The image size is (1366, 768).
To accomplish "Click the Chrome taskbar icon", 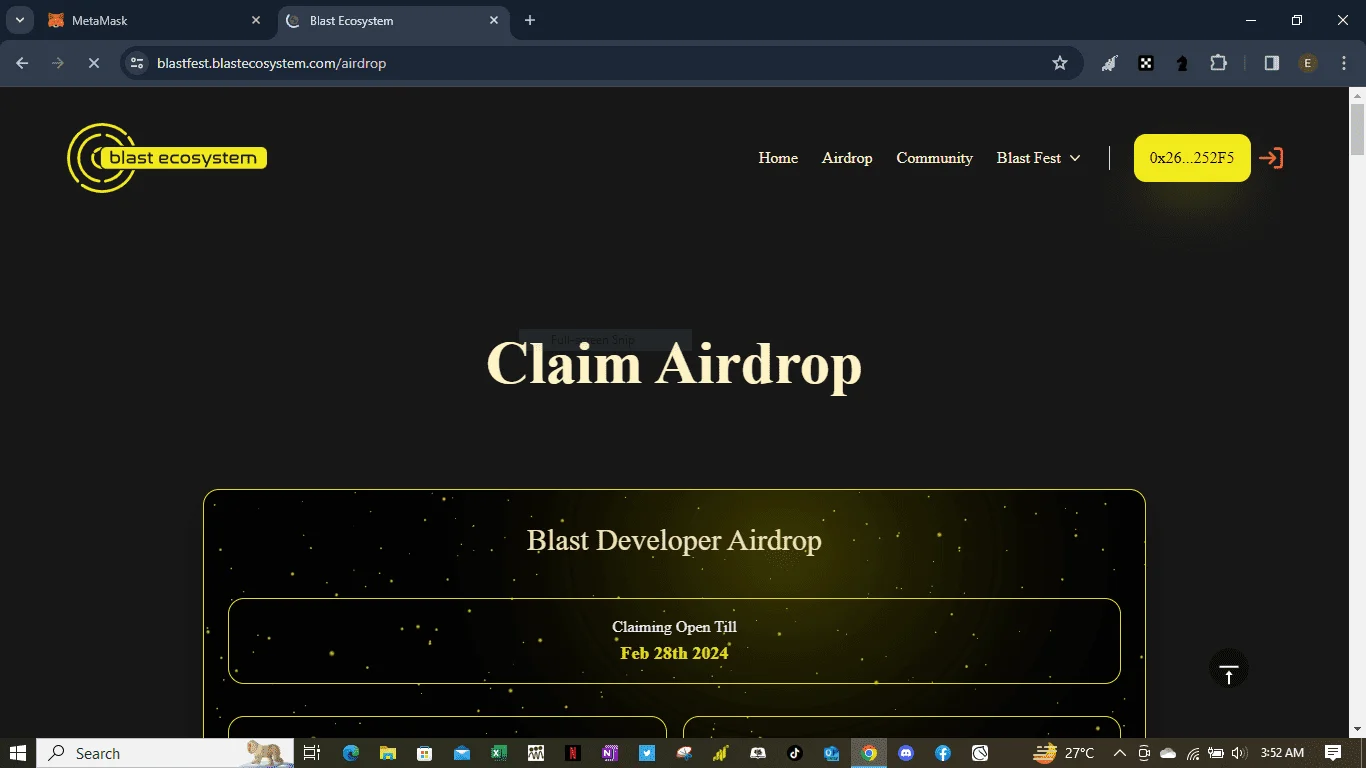I will [869, 753].
